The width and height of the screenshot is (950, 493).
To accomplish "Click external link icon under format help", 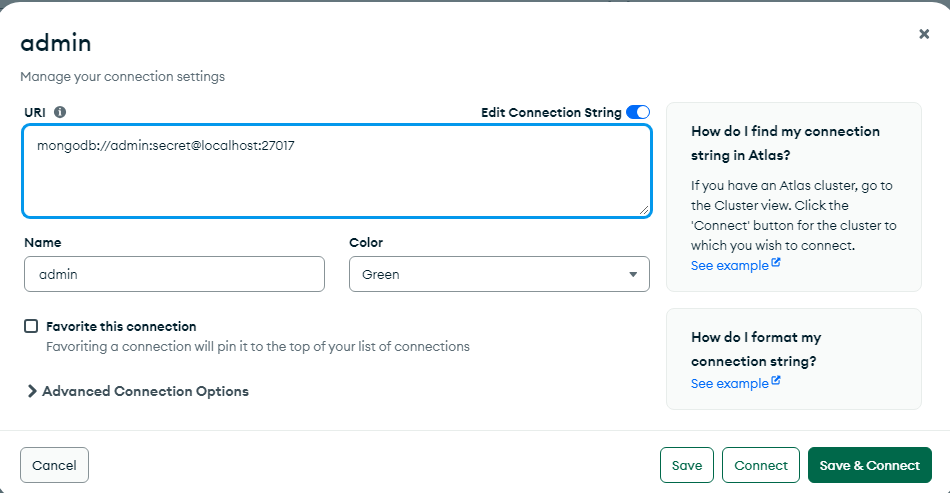I will (776, 381).
